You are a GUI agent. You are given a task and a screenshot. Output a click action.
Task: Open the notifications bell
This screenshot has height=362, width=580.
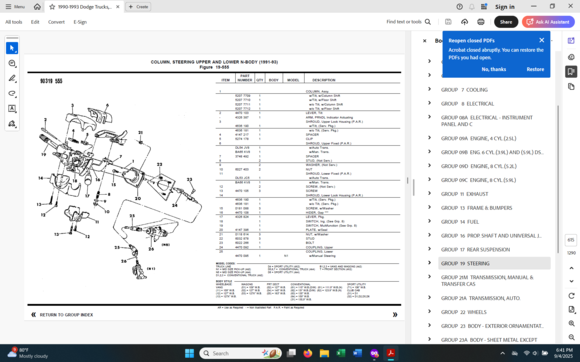[472, 7]
